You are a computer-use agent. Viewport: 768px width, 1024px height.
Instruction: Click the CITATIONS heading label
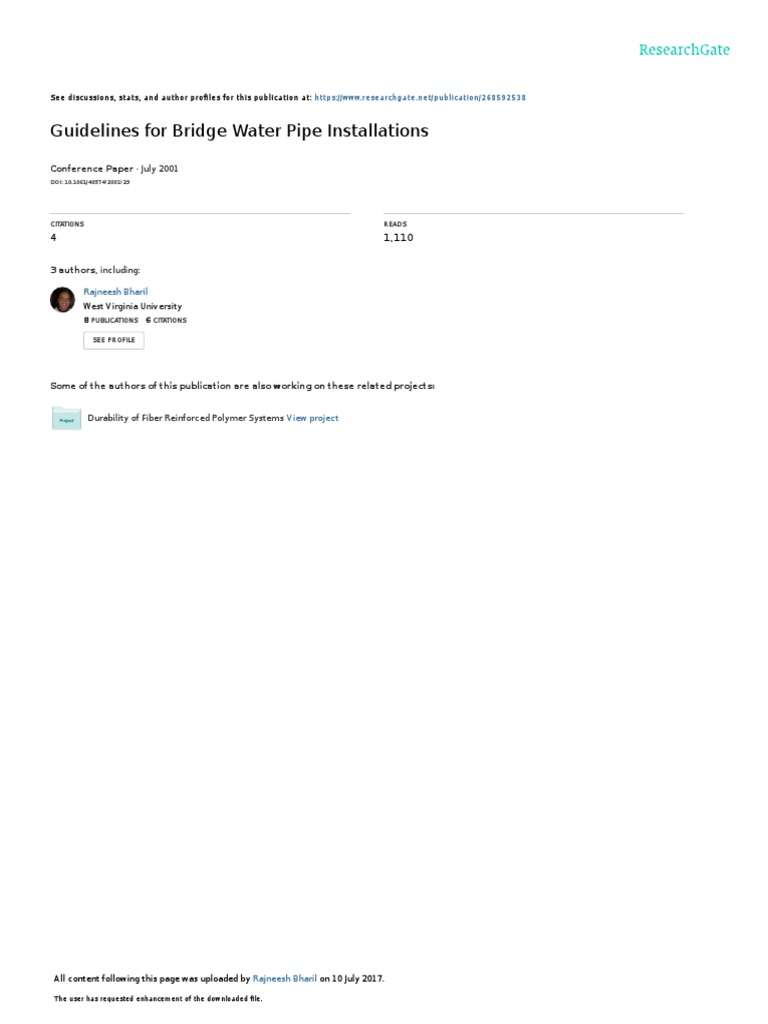67,224
